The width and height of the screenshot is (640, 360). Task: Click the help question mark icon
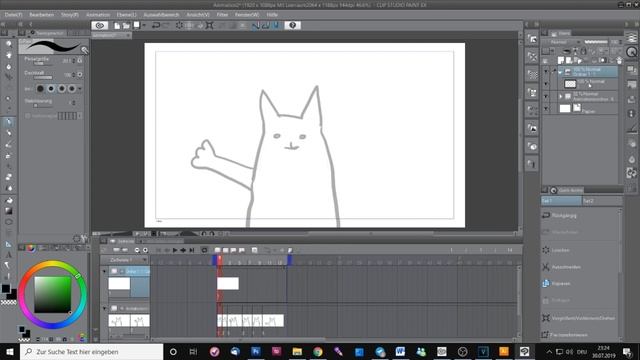(x=292, y=25)
